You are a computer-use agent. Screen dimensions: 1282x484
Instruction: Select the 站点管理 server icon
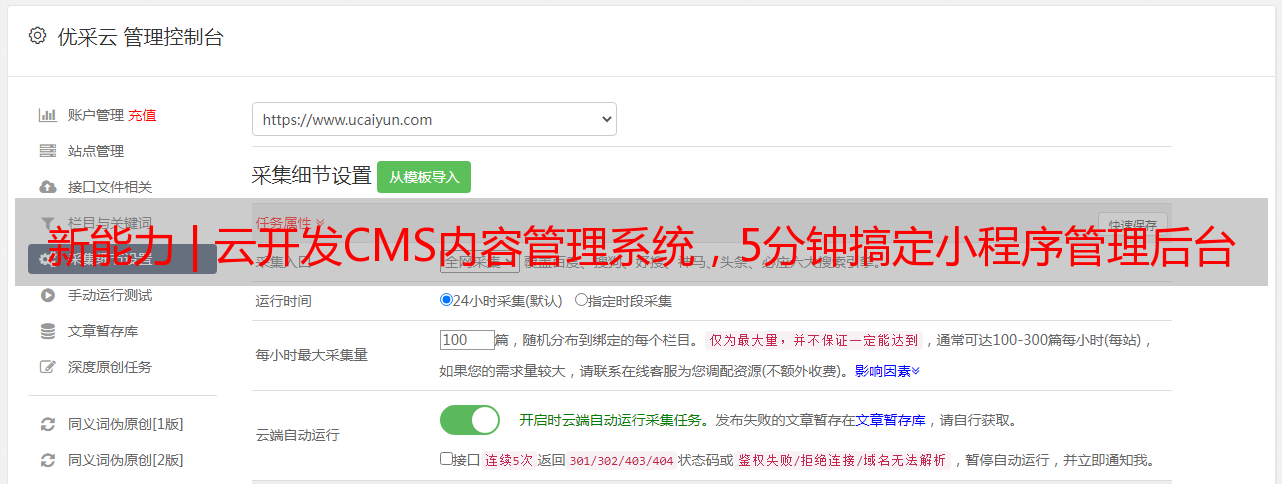coord(47,151)
